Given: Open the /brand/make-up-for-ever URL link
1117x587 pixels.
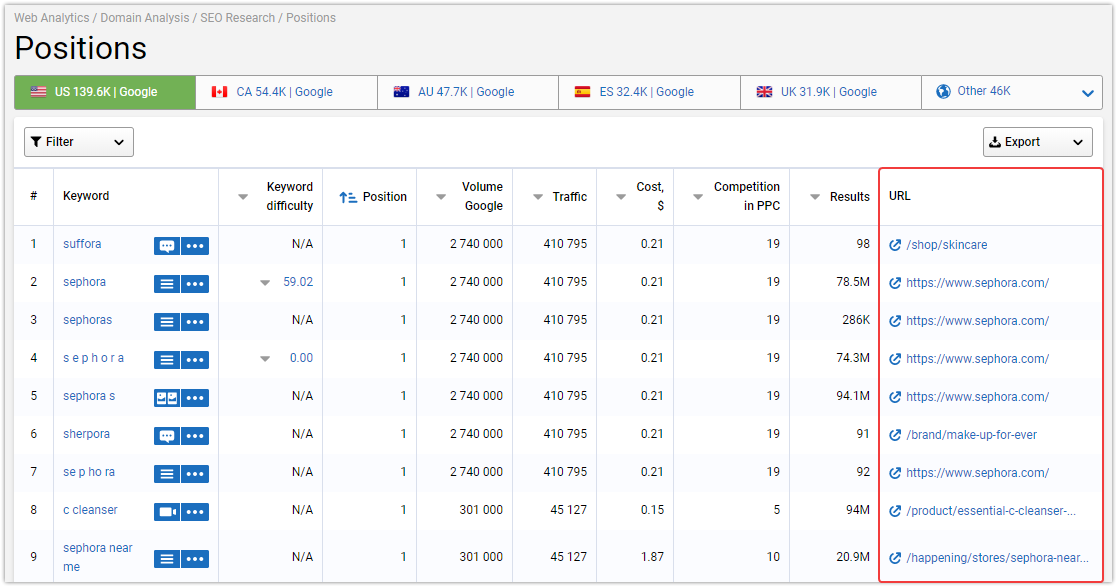Looking at the screenshot, I should tap(972, 435).
